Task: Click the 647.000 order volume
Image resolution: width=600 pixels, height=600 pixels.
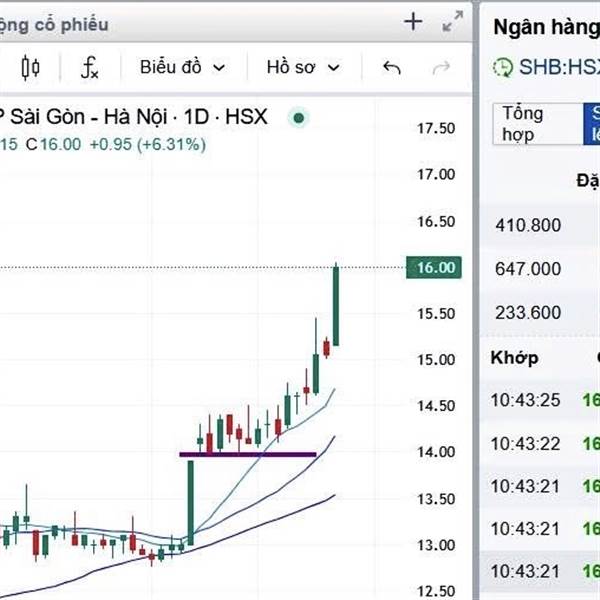Action: (x=528, y=269)
